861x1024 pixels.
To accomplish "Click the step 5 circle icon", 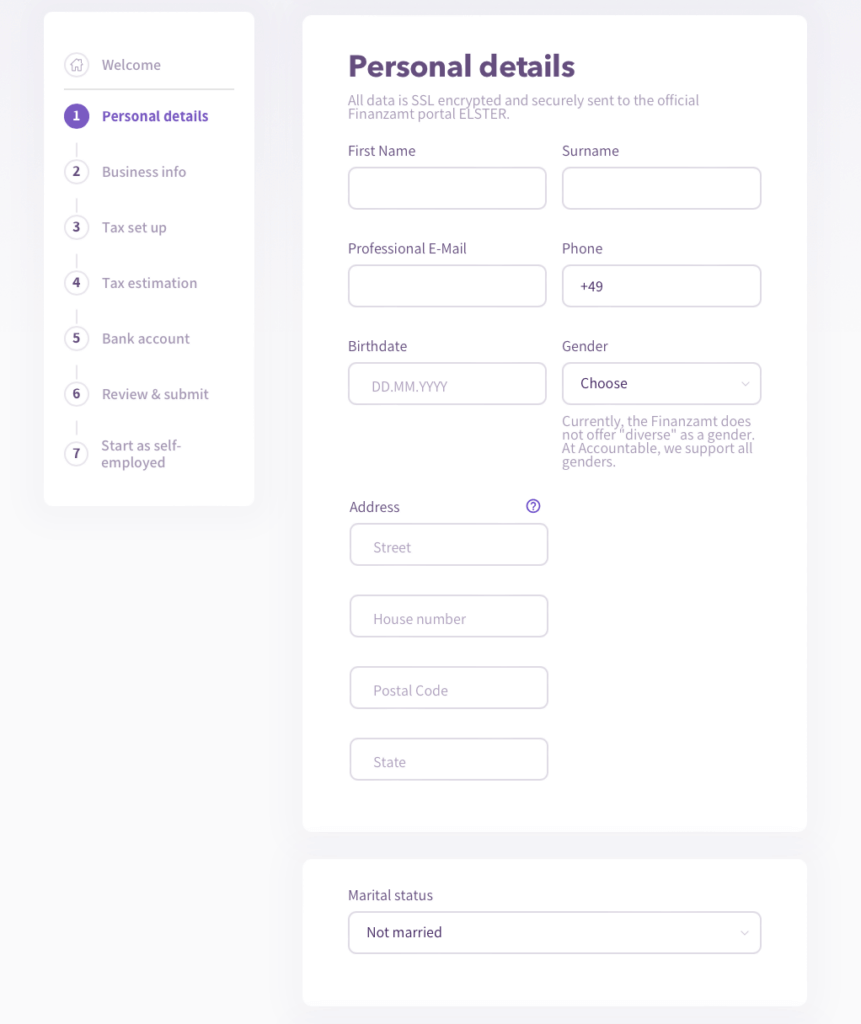I will tap(76, 338).
